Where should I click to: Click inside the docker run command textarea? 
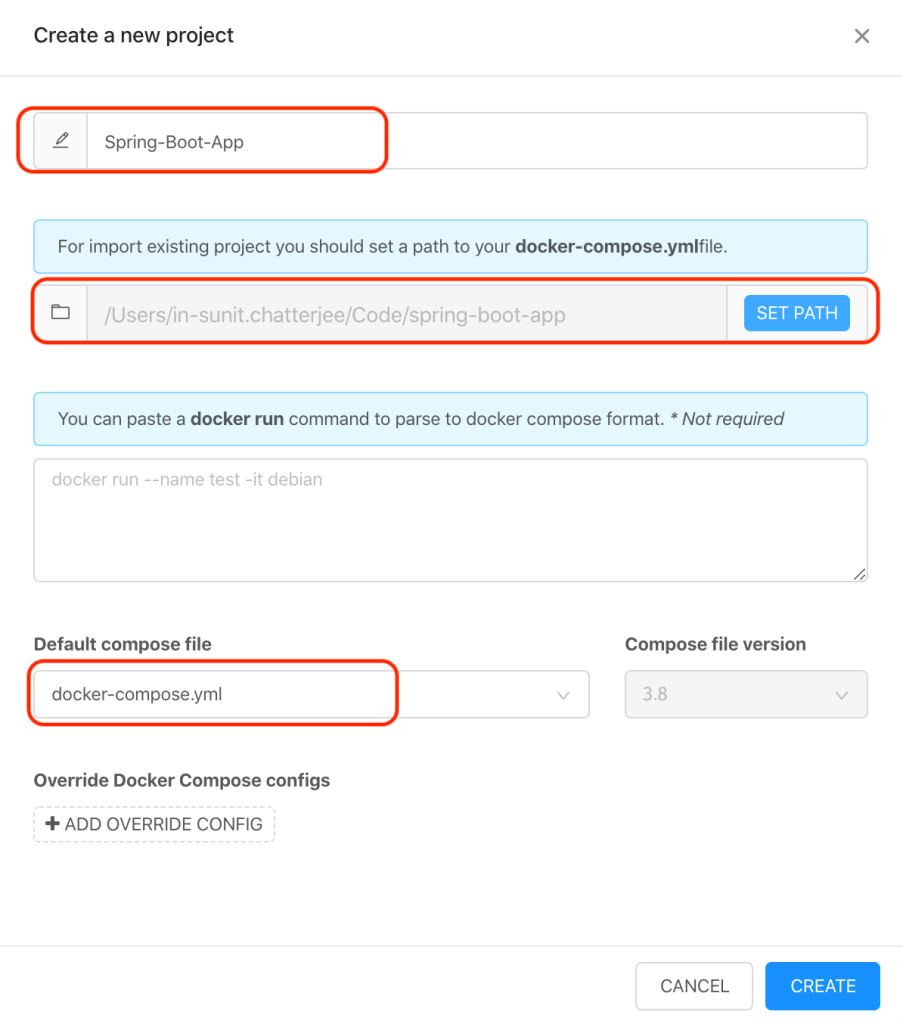point(450,520)
